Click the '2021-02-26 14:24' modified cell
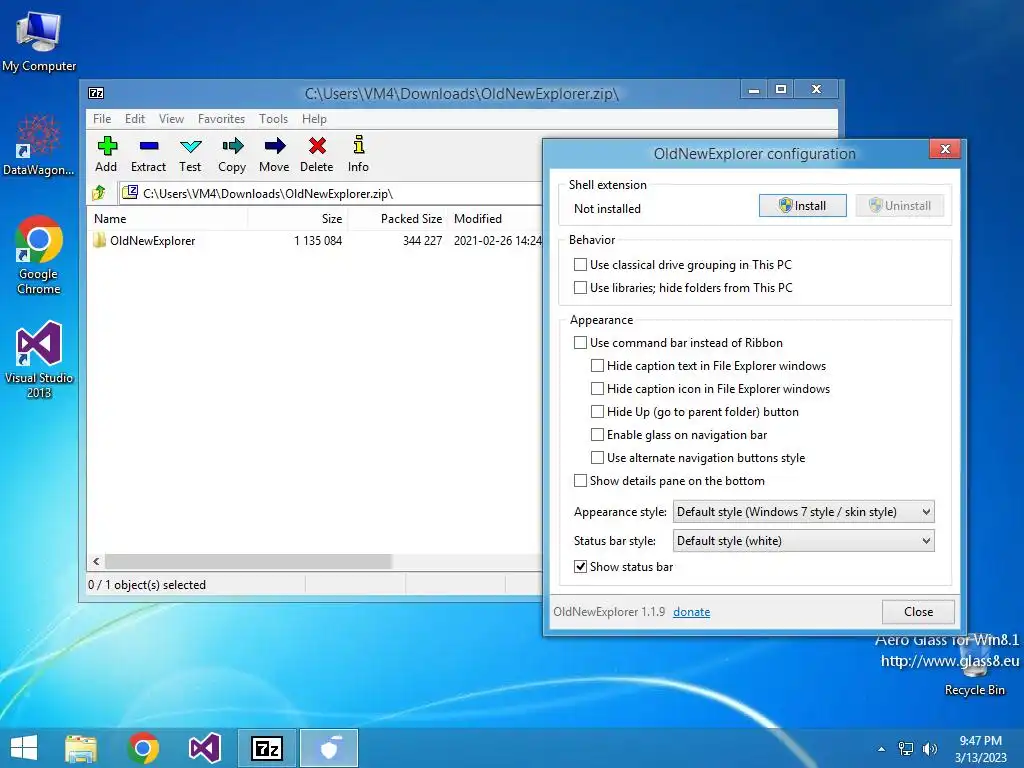1024x768 pixels. pyautogui.click(x=498, y=240)
